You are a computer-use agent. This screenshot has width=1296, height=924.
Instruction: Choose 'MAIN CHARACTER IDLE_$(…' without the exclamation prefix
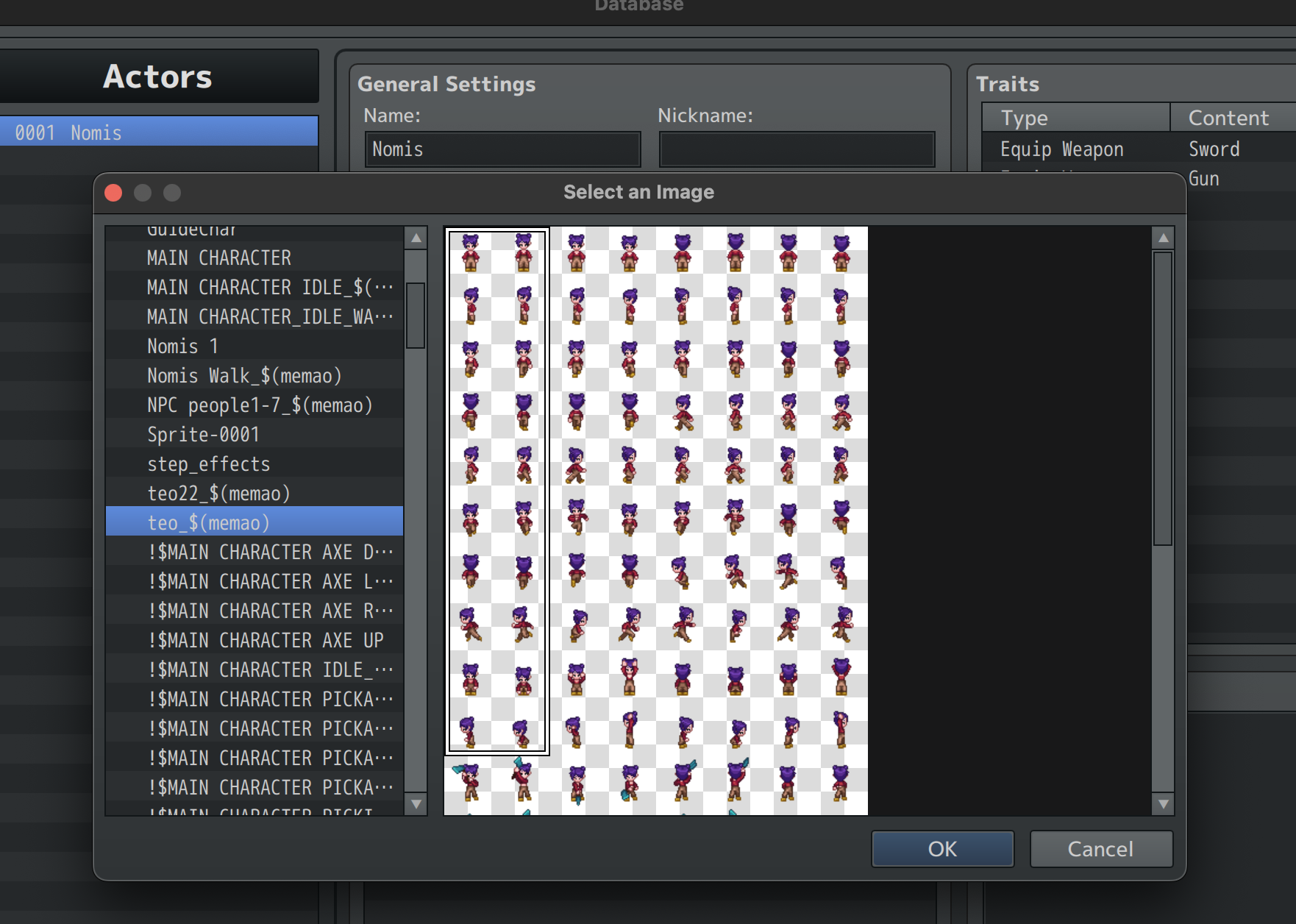click(x=254, y=287)
